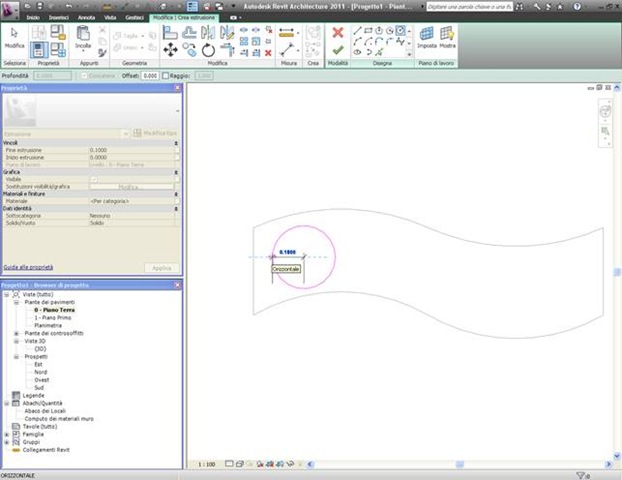Click the filter icon in status bar
The image size is (622, 480).
coord(581,474)
